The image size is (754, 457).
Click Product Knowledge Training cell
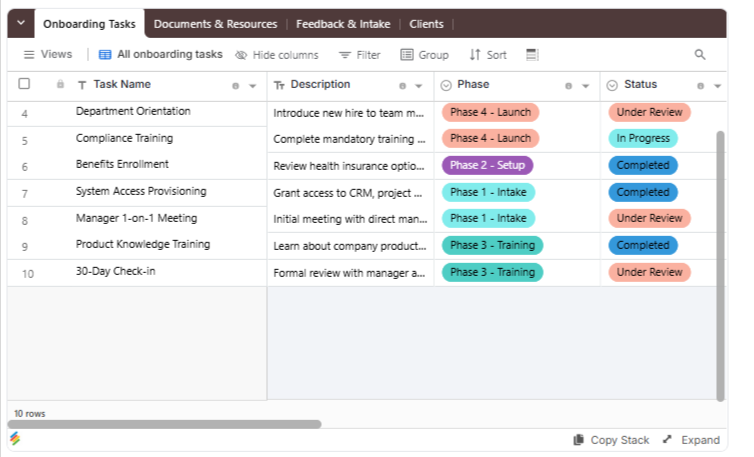[143, 244]
